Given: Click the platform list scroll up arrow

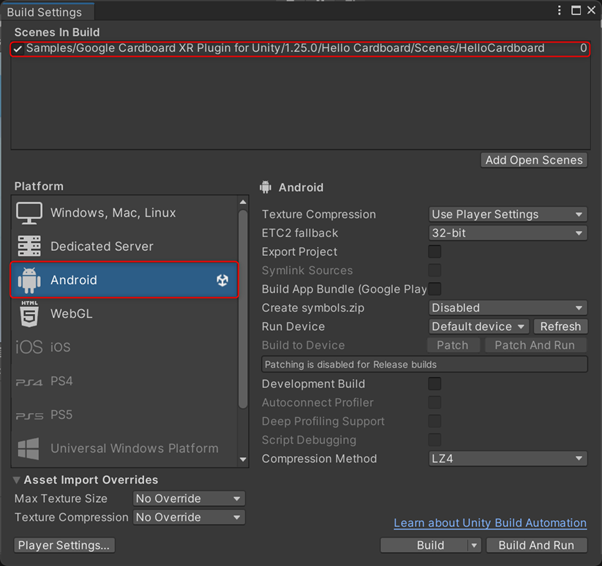Looking at the screenshot, I should pos(243,202).
